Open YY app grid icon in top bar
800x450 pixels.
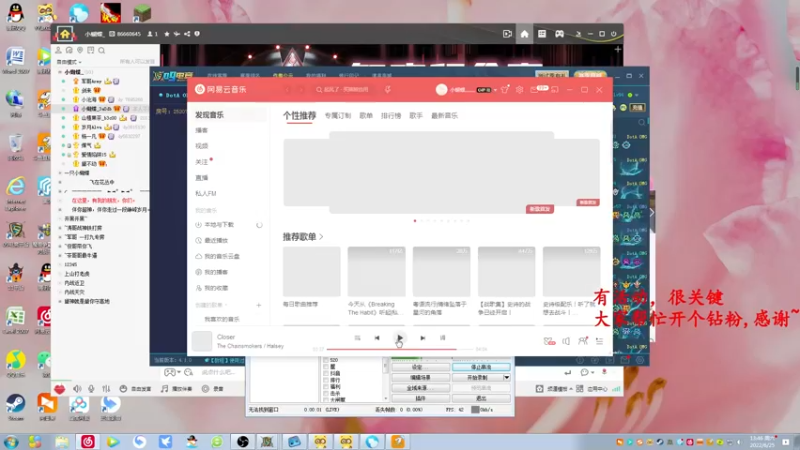[x=542, y=34]
